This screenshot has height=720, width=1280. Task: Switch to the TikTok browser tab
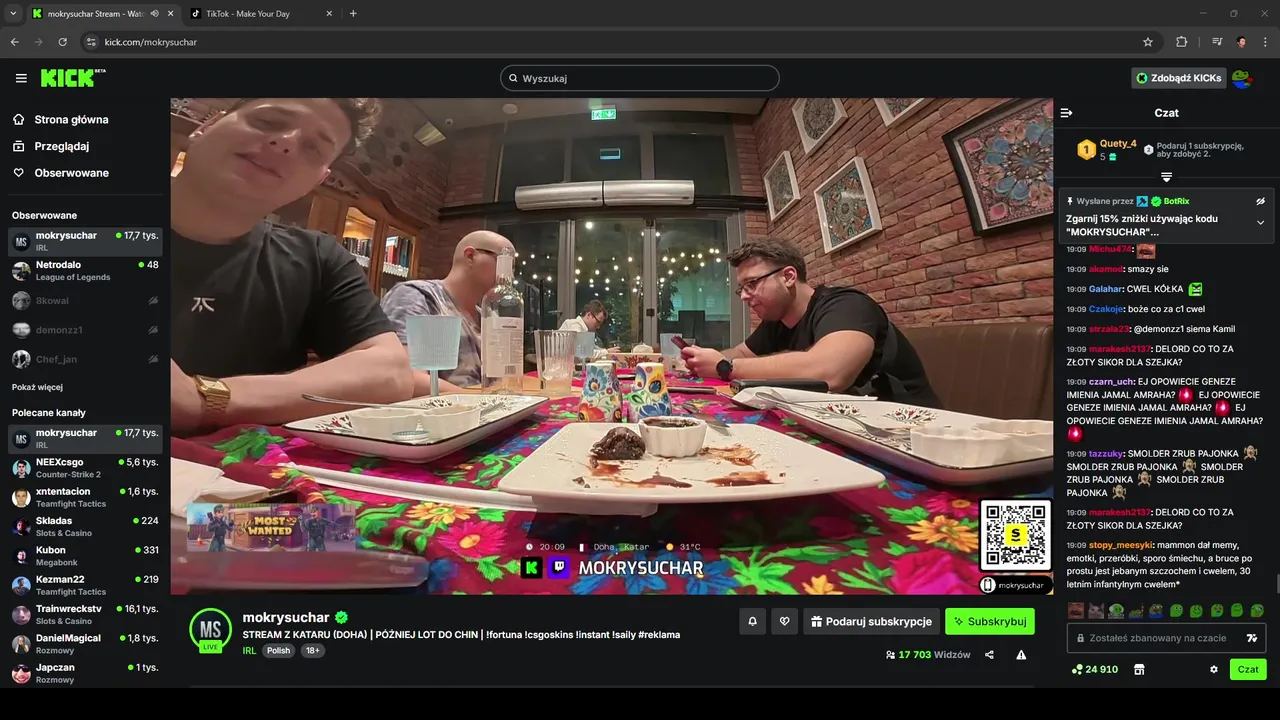click(262, 14)
